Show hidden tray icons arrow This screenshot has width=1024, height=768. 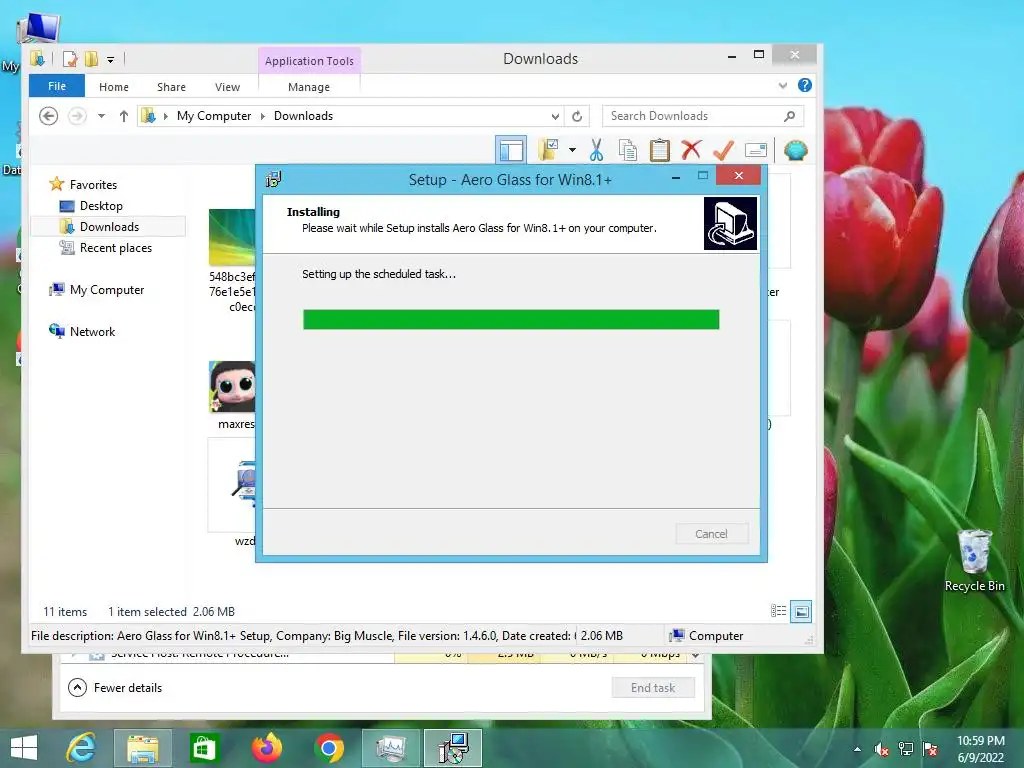[x=857, y=749]
